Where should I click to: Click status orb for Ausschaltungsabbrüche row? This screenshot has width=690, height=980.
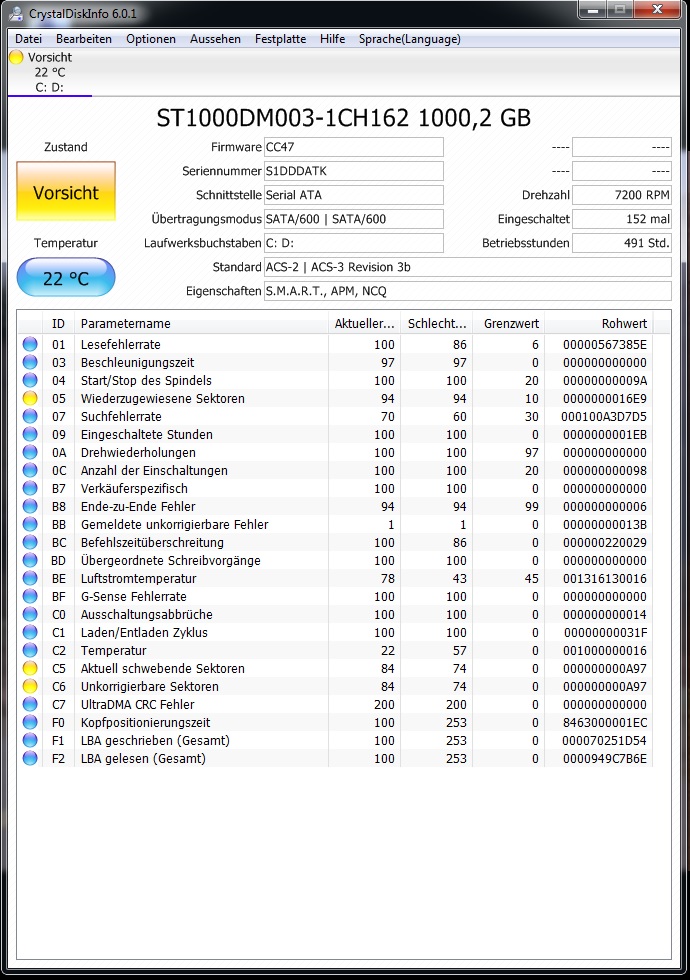click(29, 614)
